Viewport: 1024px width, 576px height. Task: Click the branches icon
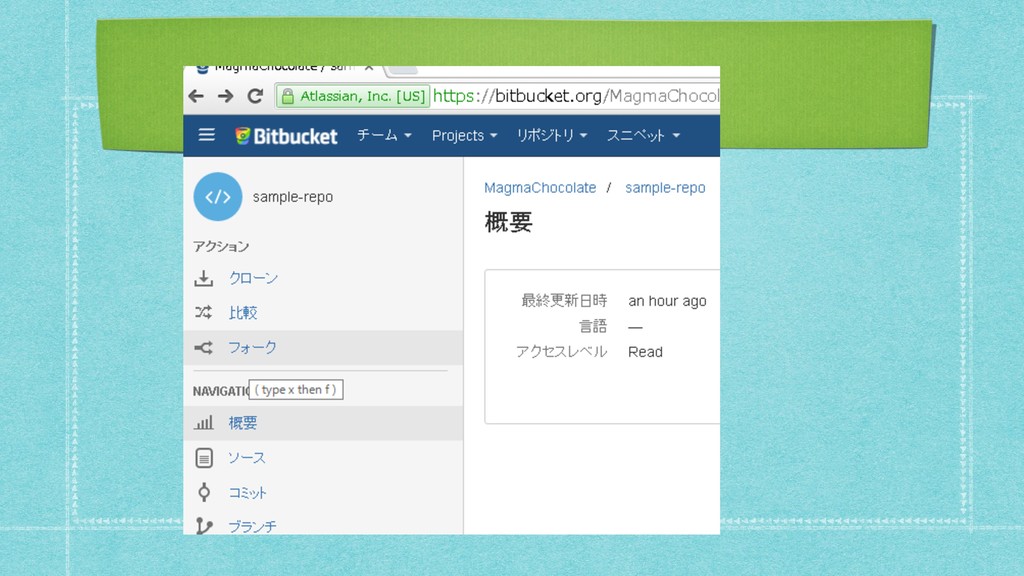click(x=204, y=526)
